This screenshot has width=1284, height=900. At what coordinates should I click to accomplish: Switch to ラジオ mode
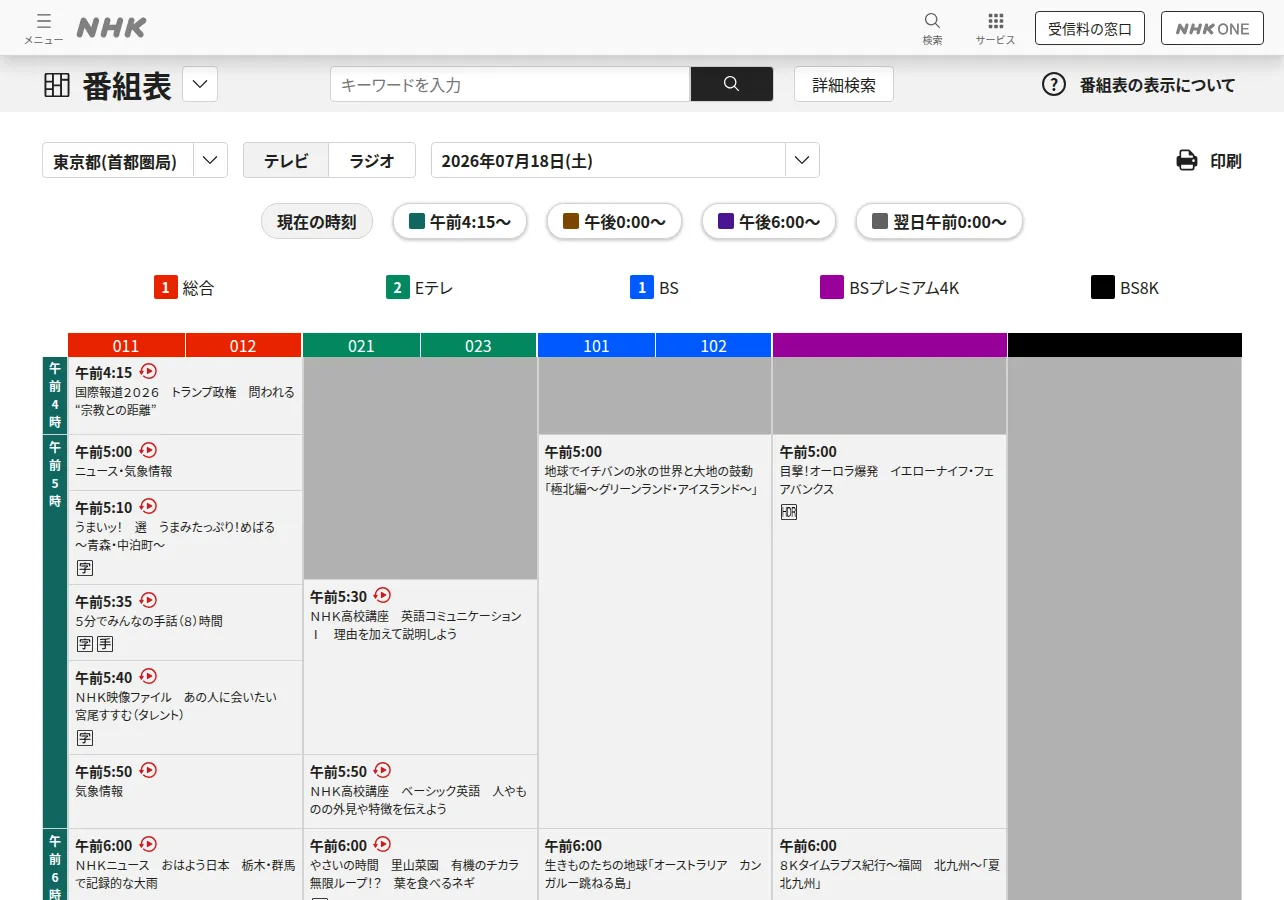(372, 161)
